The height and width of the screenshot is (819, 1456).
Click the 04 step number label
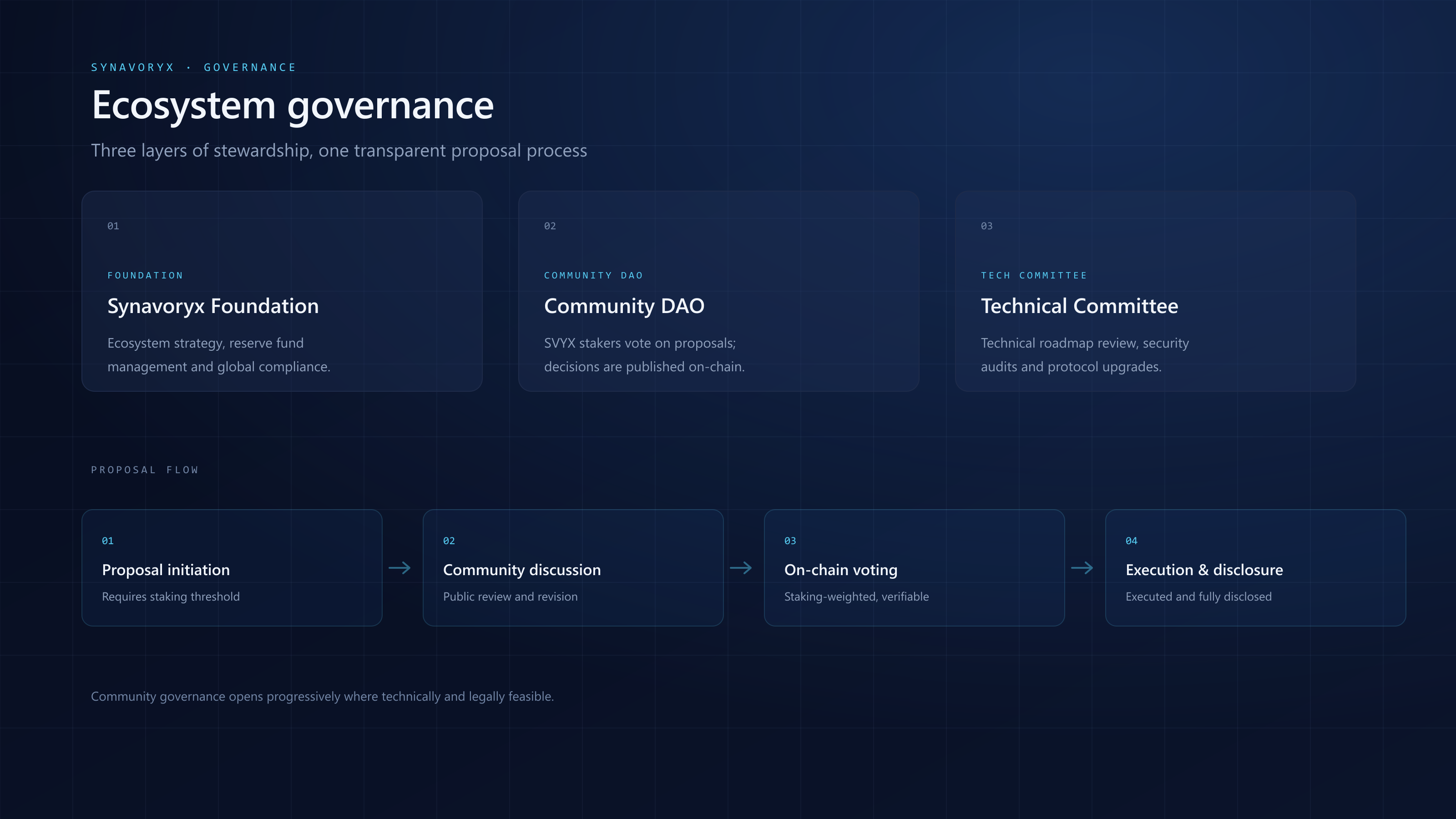[1132, 541]
